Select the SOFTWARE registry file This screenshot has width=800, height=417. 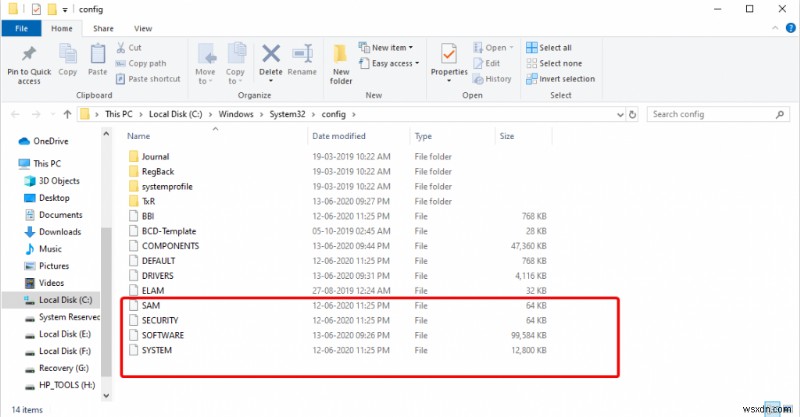(x=156, y=335)
